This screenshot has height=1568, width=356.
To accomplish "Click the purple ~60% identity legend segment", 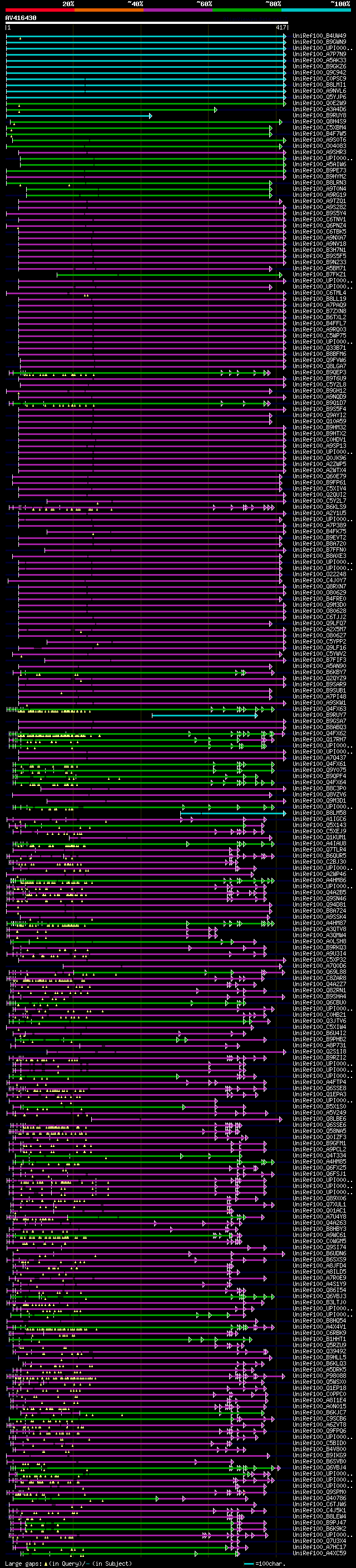I will (179, 10).
